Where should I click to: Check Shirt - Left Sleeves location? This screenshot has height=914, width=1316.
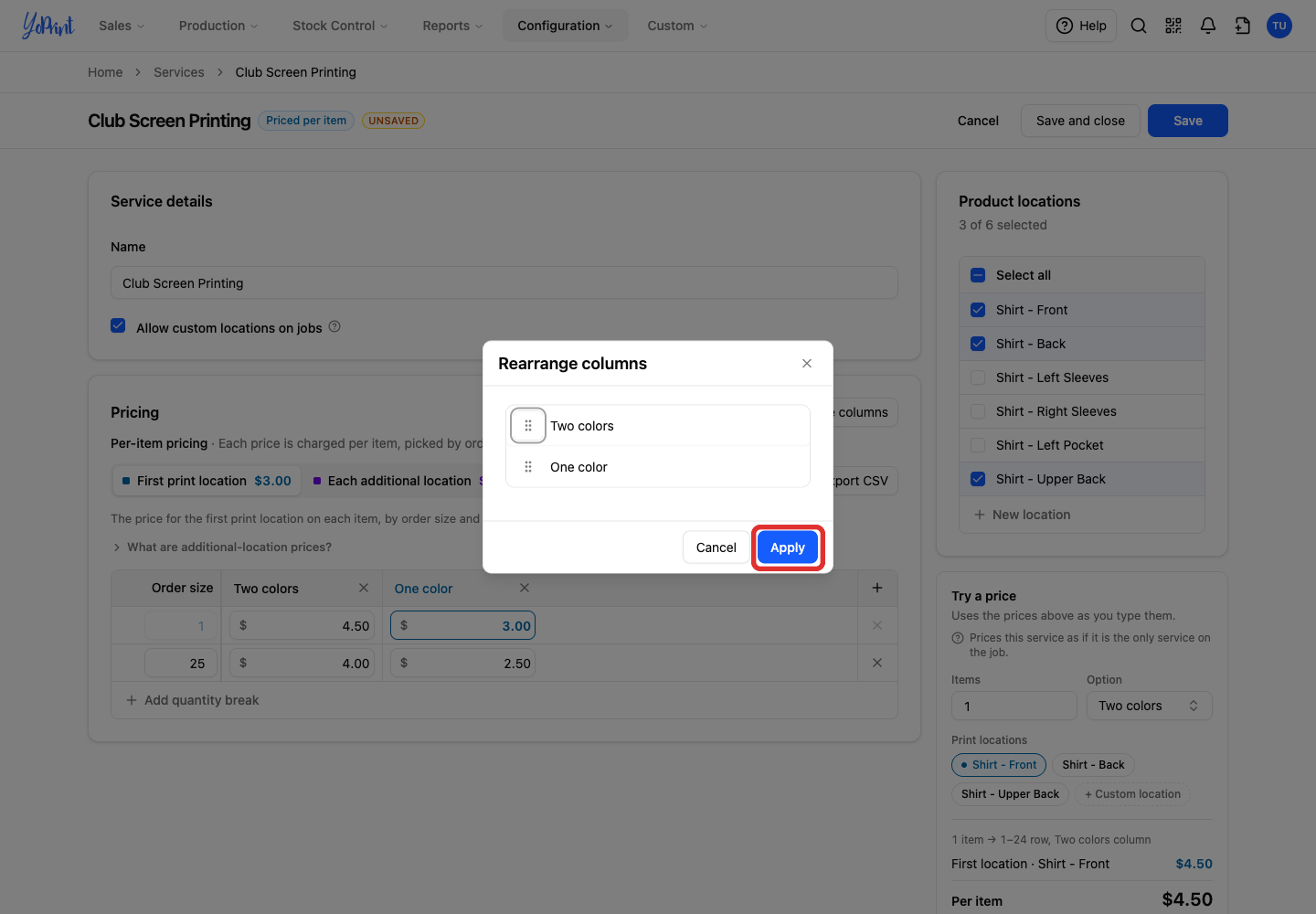coord(978,377)
